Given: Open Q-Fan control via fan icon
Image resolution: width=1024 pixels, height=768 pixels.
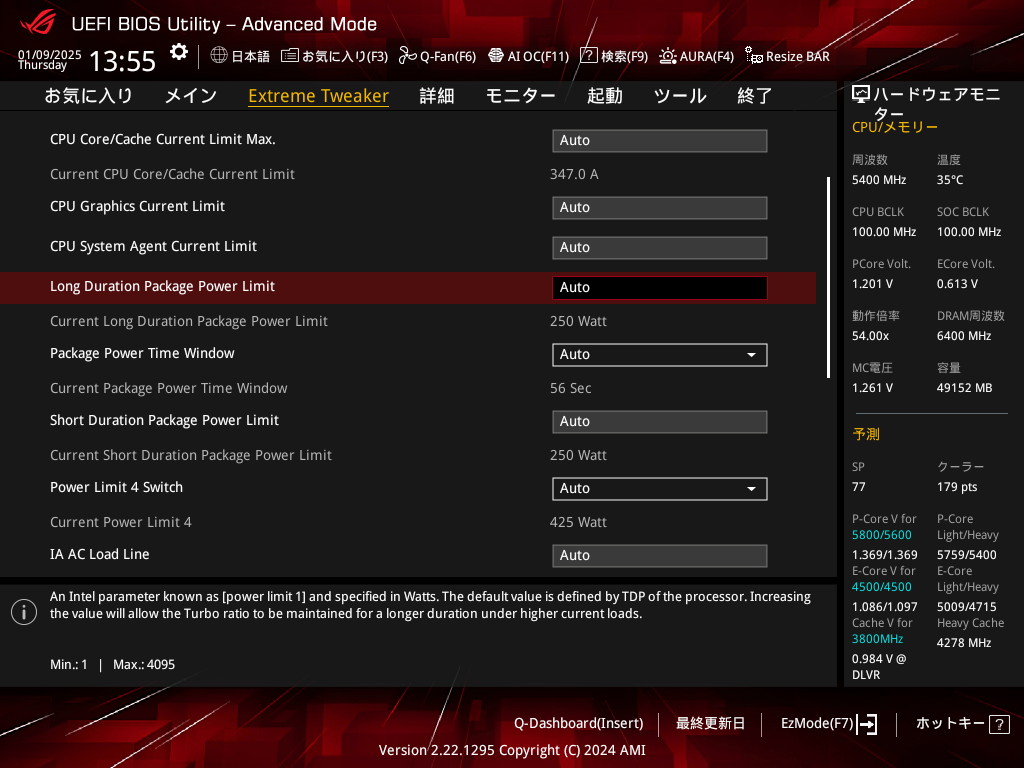Looking at the screenshot, I should [407, 56].
